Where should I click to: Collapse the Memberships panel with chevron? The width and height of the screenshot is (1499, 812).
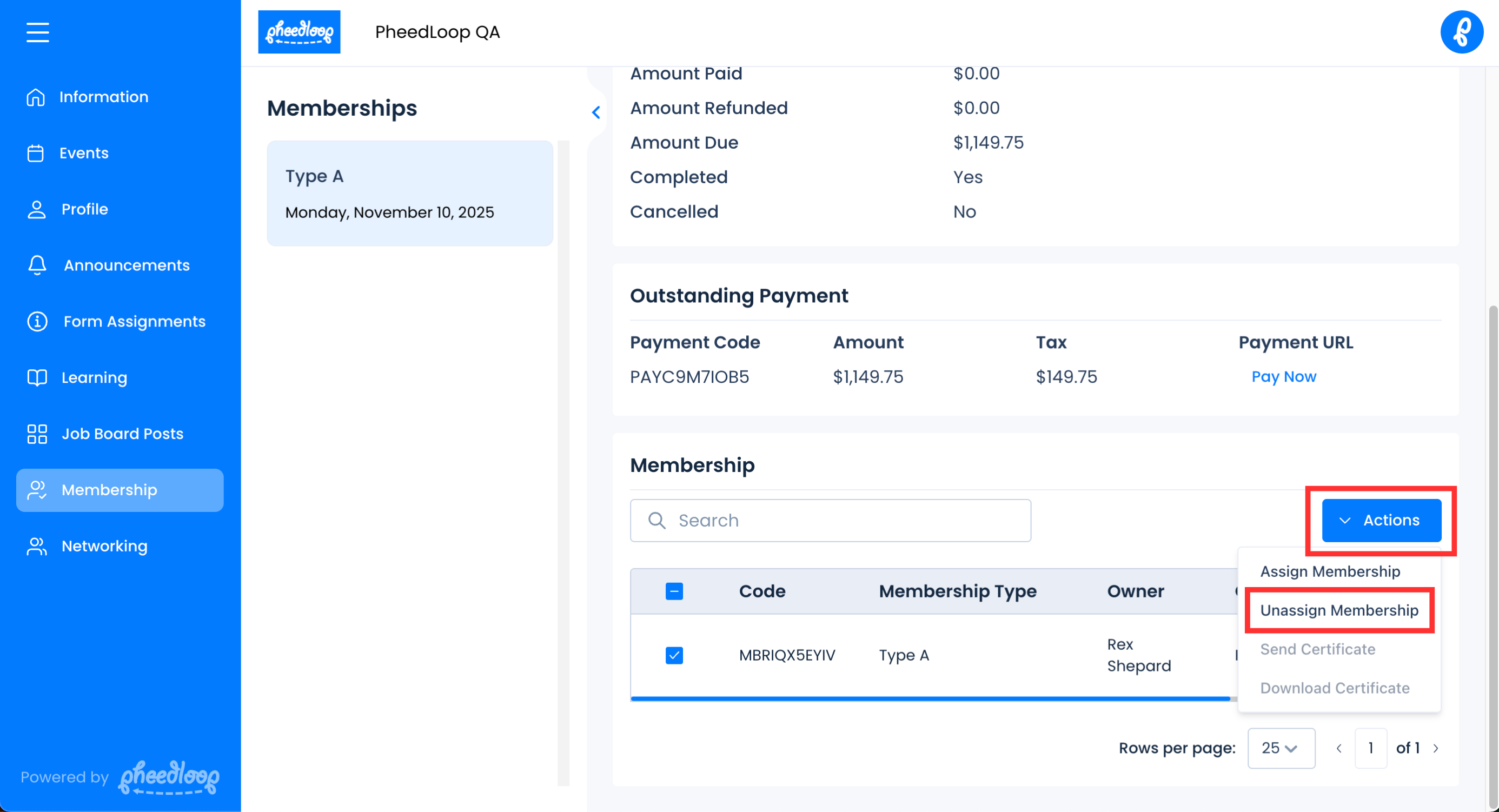pos(596,112)
